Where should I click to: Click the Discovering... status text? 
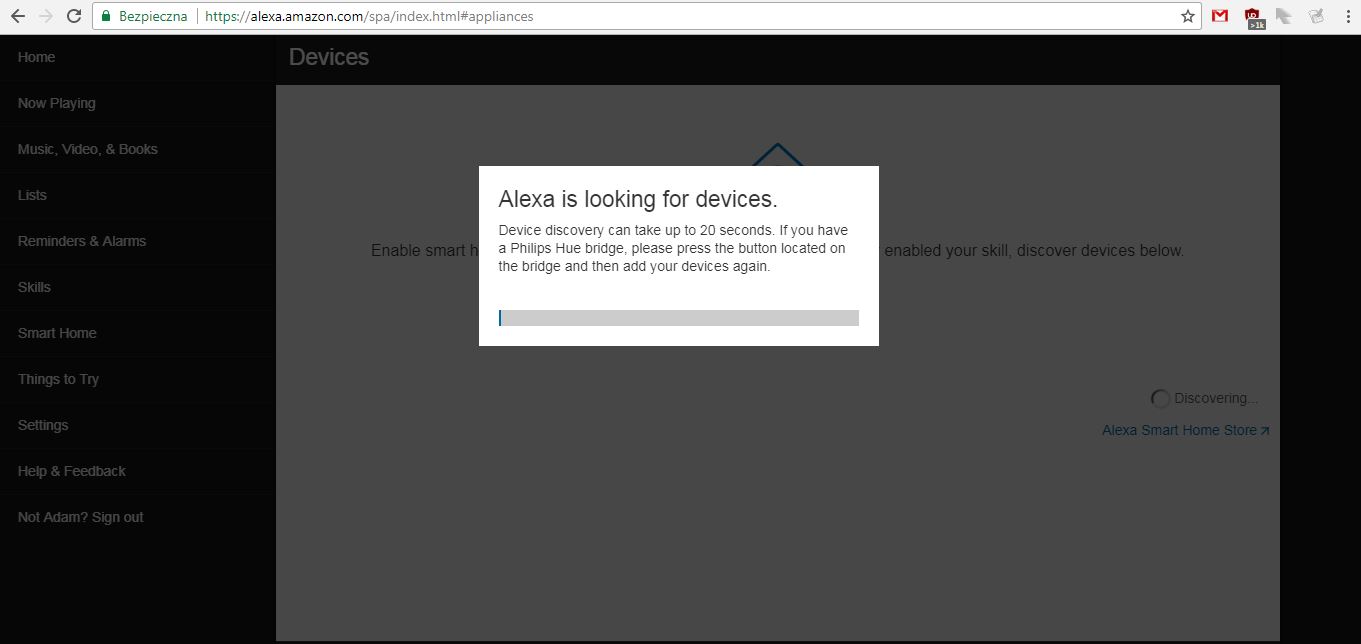pyautogui.click(x=1216, y=398)
